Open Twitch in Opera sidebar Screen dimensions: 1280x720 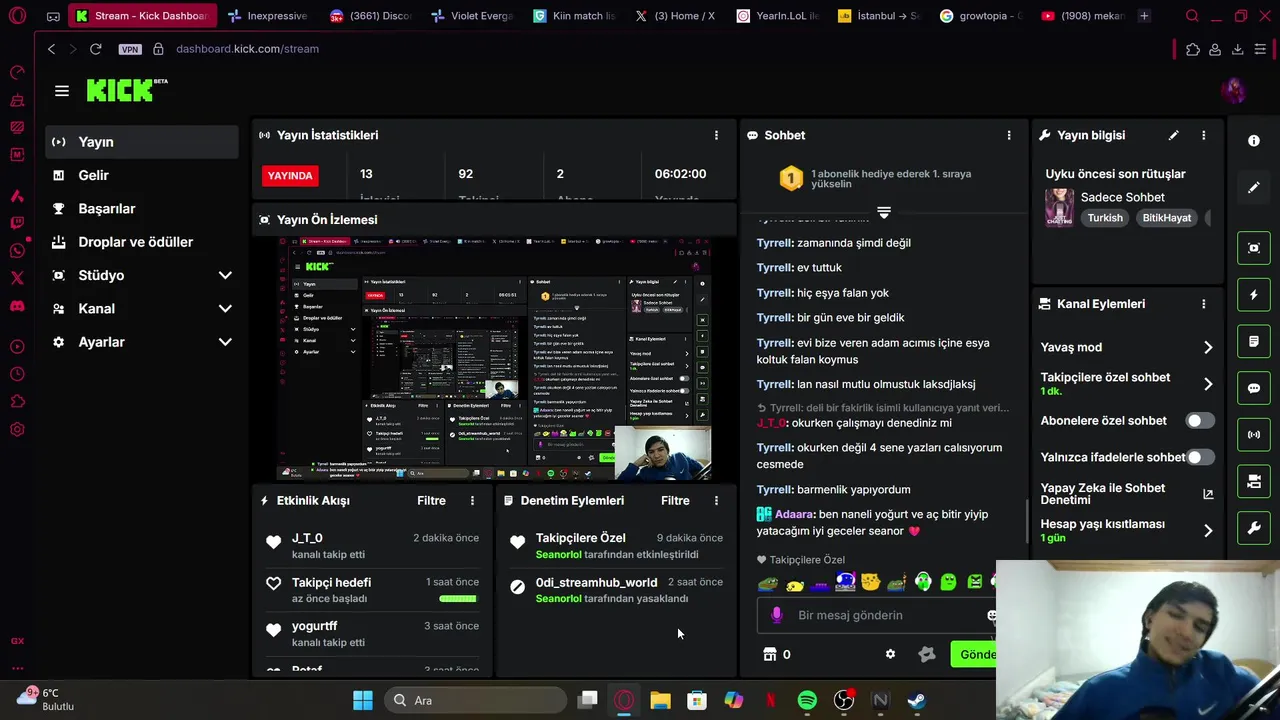(17, 223)
